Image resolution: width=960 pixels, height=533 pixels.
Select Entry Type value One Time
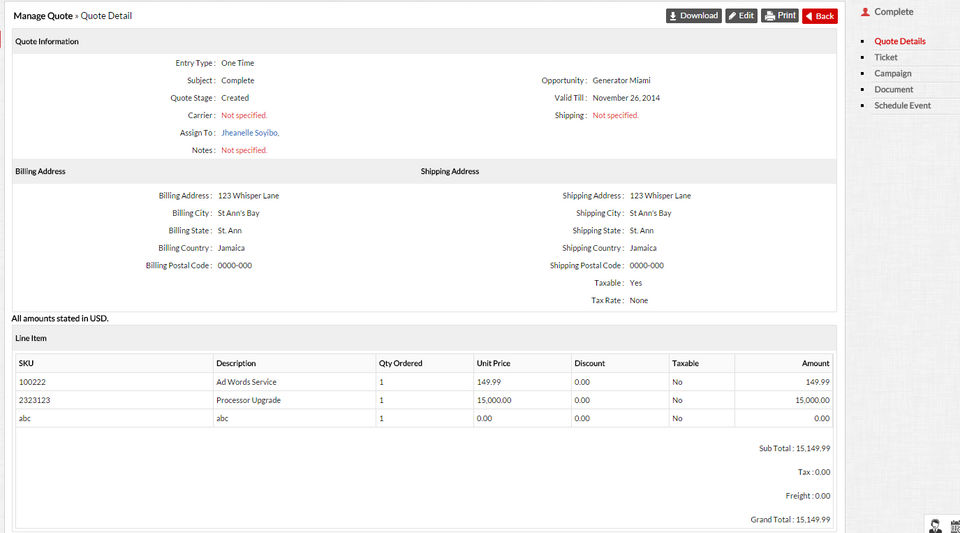tap(237, 63)
